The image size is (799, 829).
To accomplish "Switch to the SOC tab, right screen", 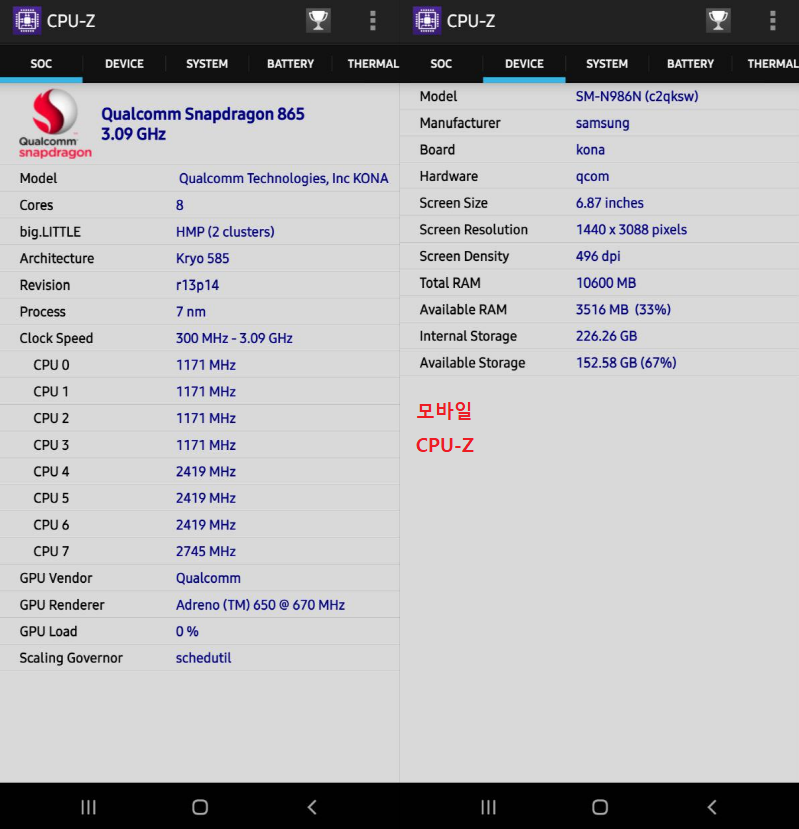I will click(x=441, y=64).
